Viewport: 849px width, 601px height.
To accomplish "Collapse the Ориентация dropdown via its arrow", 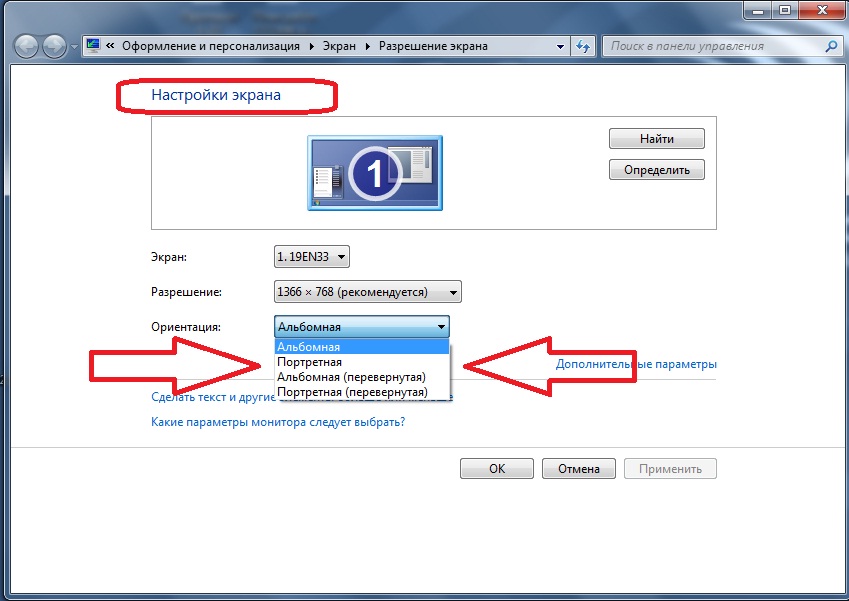I will pos(440,327).
